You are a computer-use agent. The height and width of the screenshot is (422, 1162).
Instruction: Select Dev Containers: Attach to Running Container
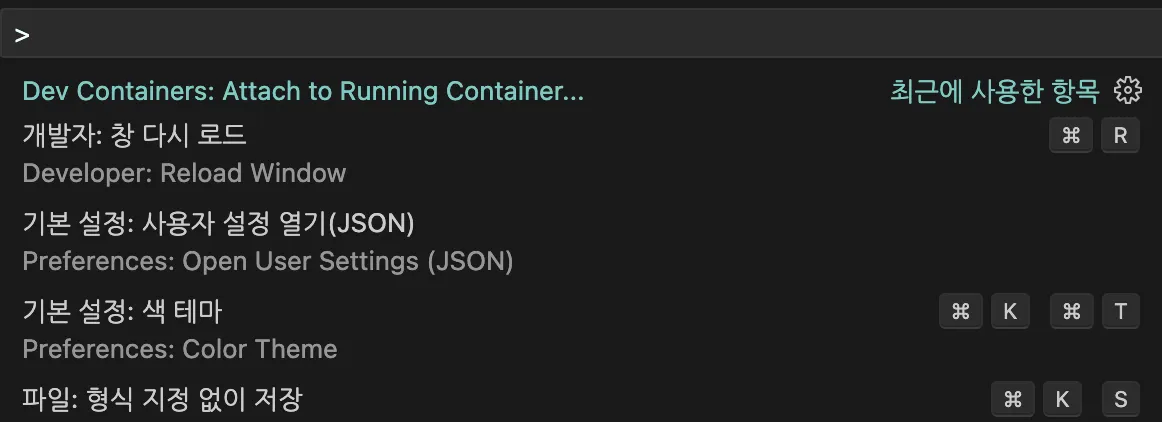coord(303,91)
